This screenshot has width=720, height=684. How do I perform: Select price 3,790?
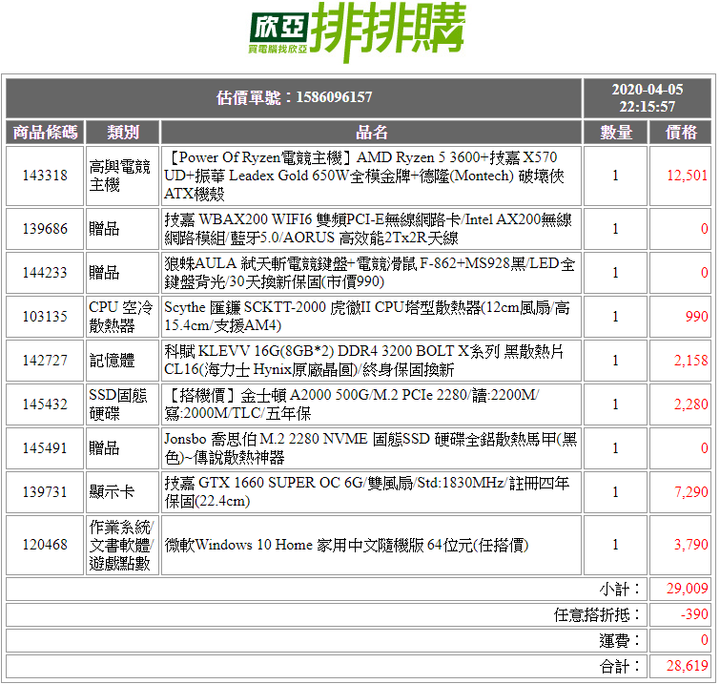[x=691, y=545]
